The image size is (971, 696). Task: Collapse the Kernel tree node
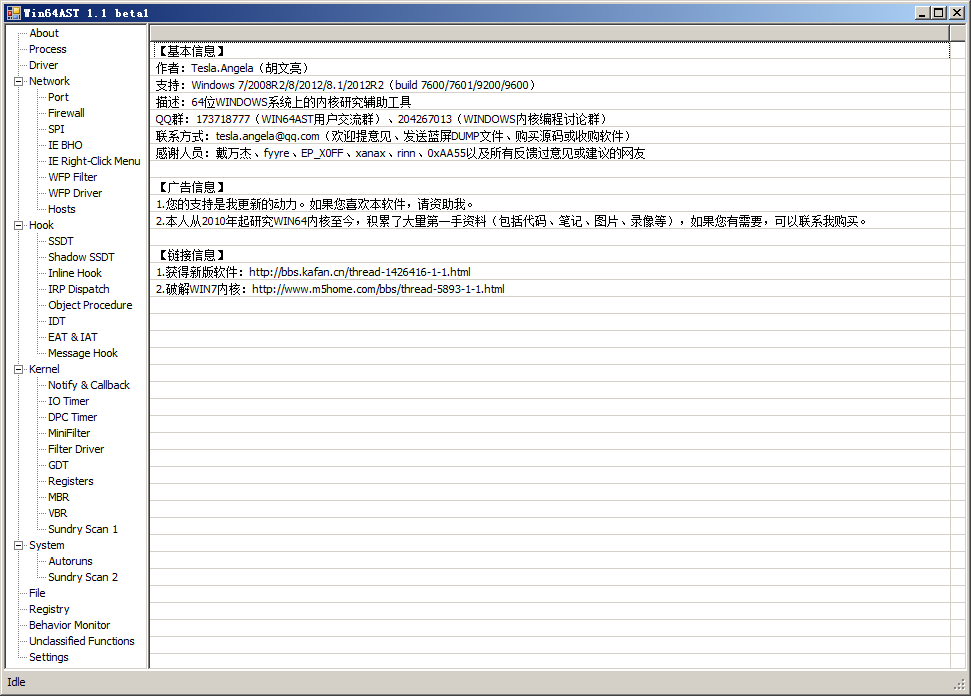click(18, 369)
